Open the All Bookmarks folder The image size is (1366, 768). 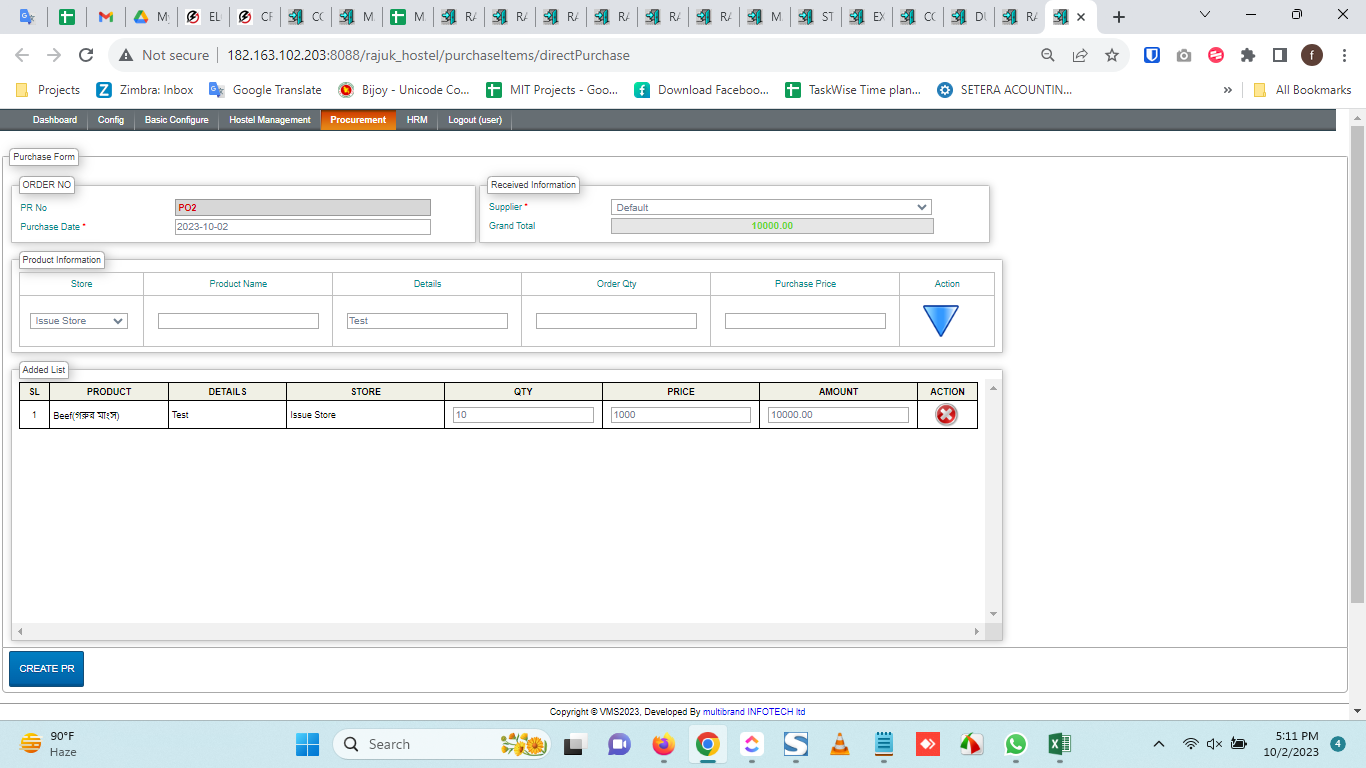(x=1302, y=90)
